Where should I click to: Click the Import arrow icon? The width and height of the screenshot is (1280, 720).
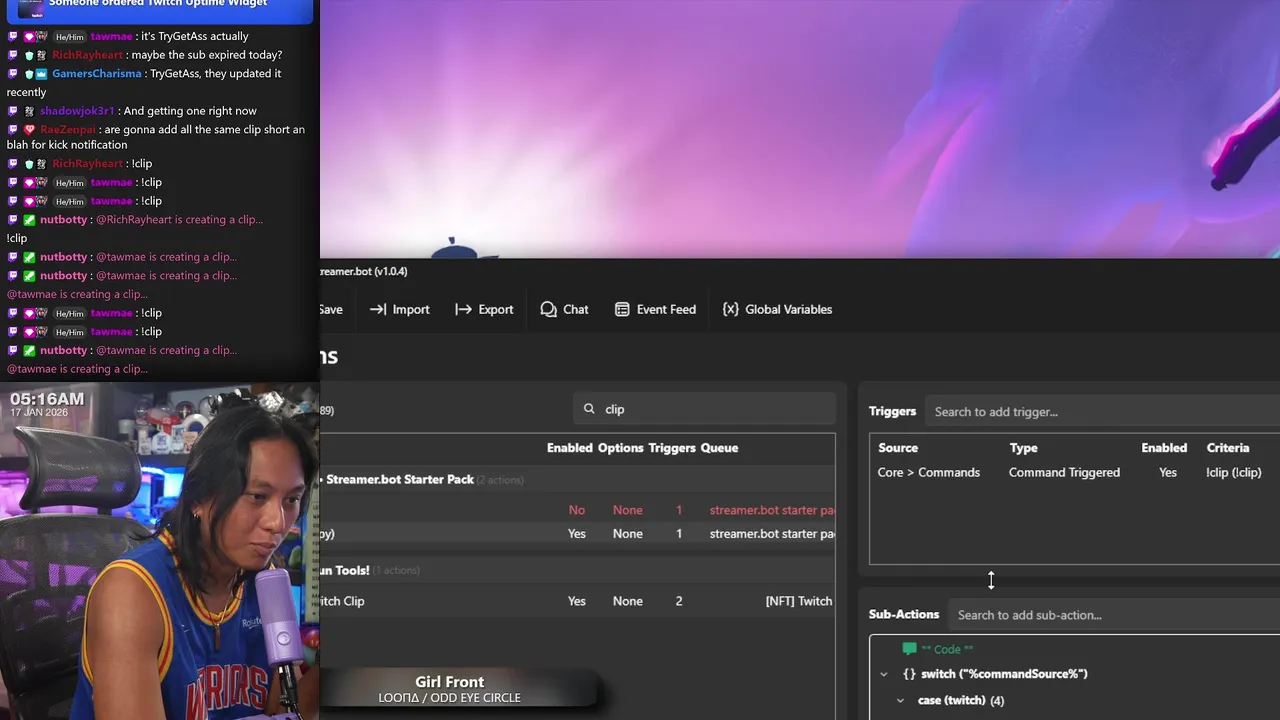[377, 310]
